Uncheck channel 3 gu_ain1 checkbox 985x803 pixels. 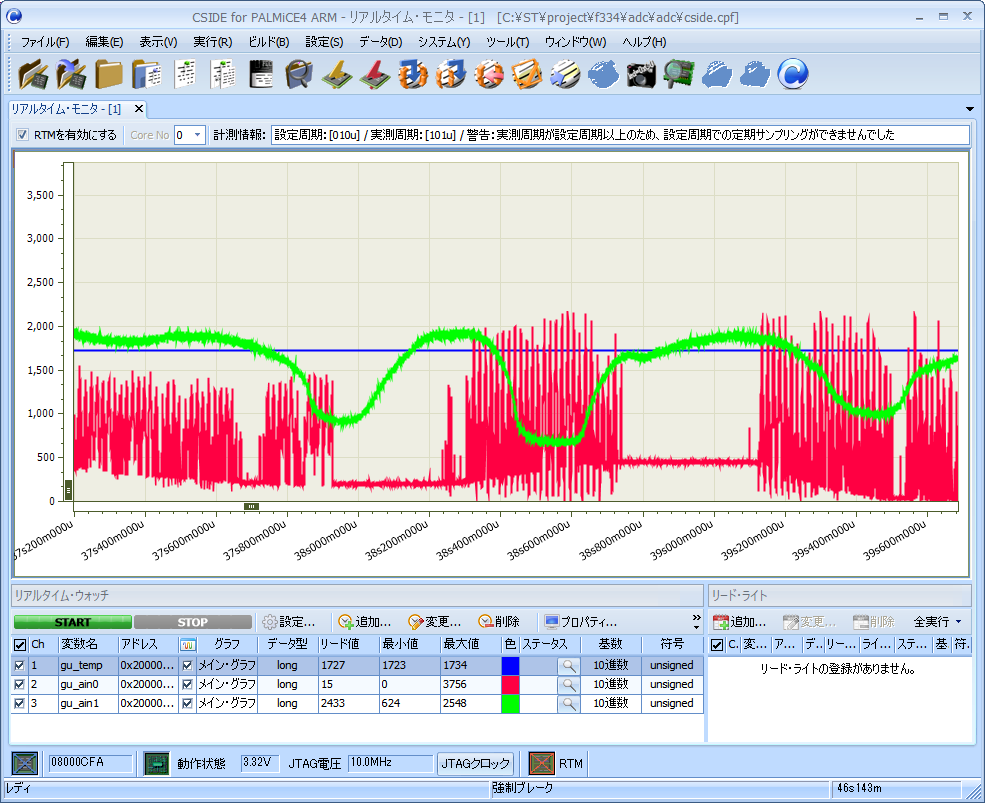click(19, 704)
